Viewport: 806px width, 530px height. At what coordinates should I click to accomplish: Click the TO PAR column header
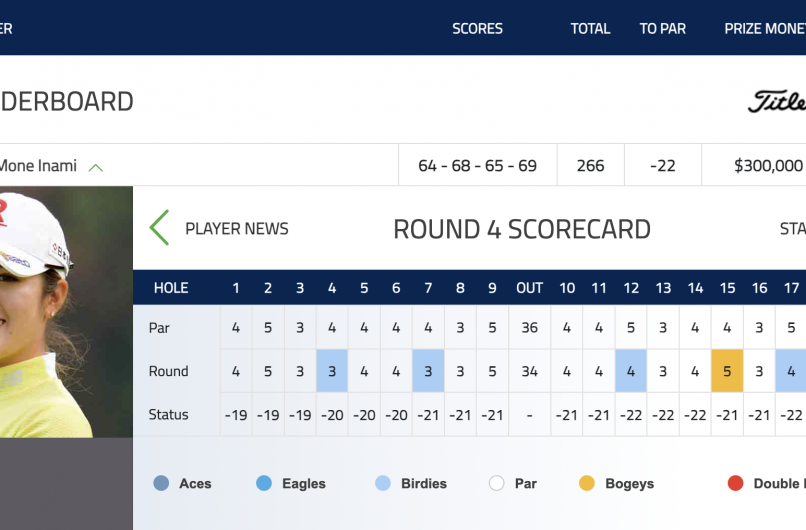point(663,29)
